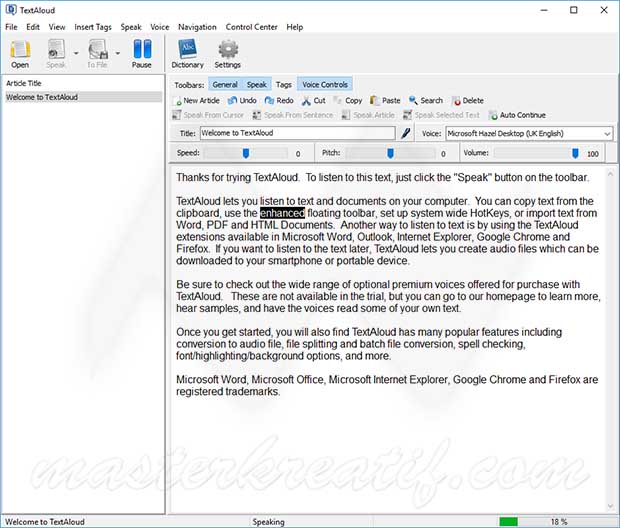
Task: Open the Control Center menu
Action: pyautogui.click(x=252, y=27)
